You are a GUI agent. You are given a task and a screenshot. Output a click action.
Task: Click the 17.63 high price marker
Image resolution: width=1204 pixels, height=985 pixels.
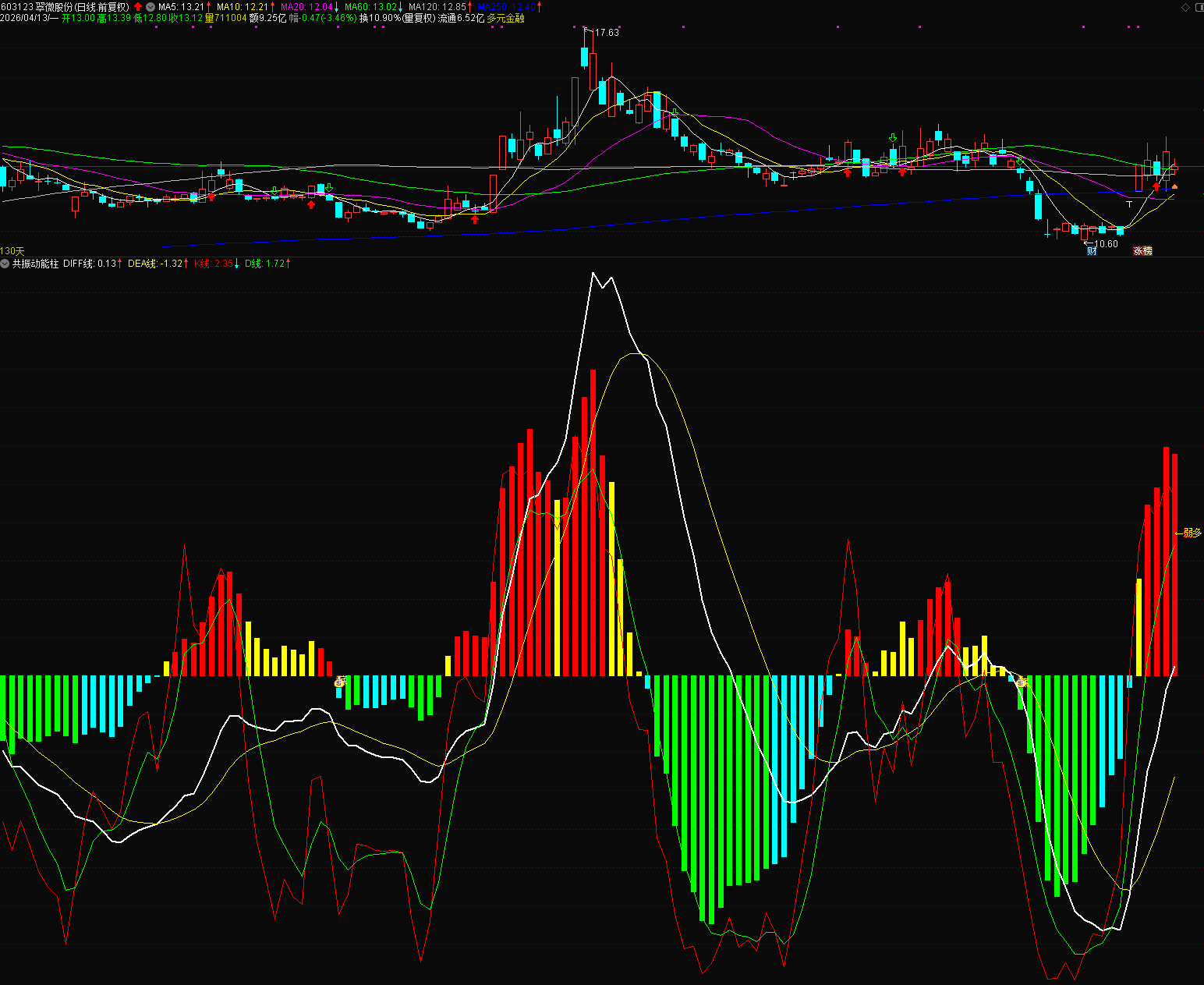coord(607,33)
